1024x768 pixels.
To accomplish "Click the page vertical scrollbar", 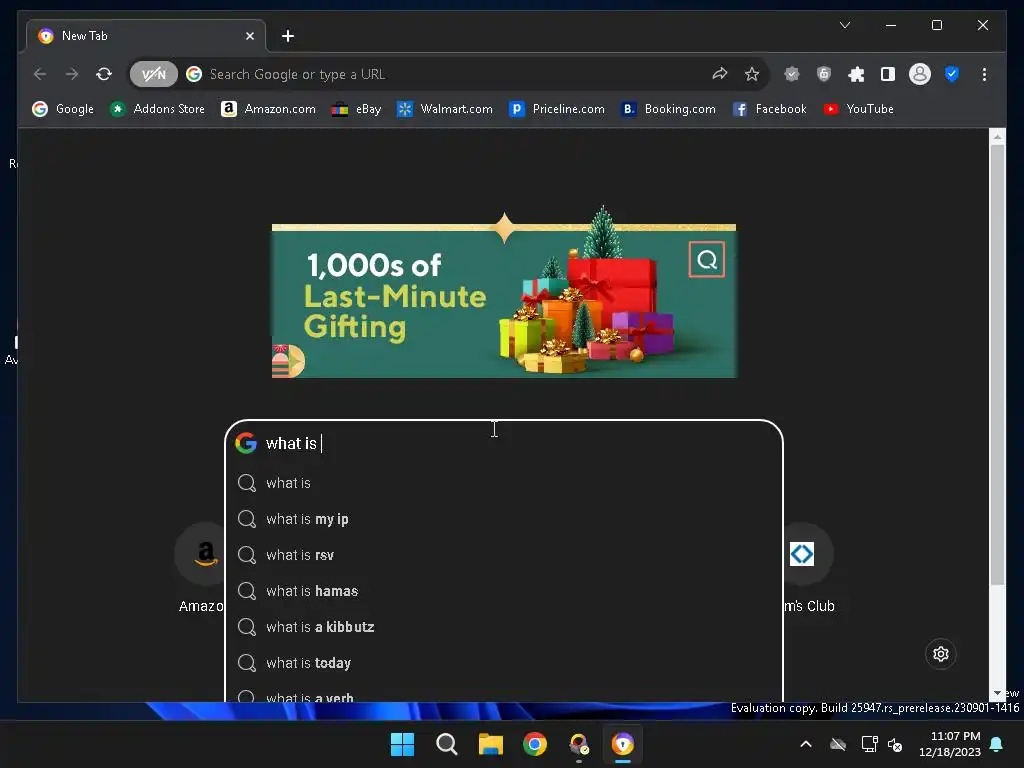I will coord(997,364).
